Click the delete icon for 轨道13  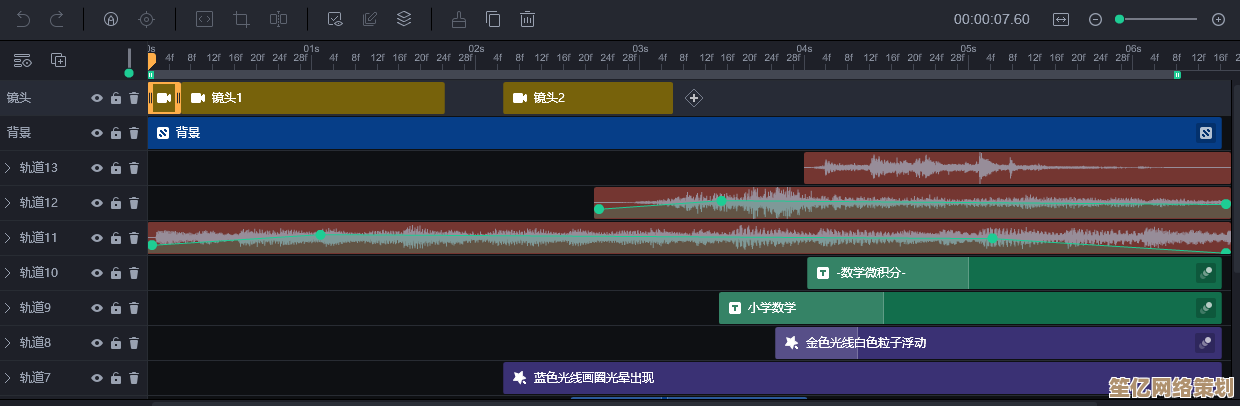(x=134, y=168)
